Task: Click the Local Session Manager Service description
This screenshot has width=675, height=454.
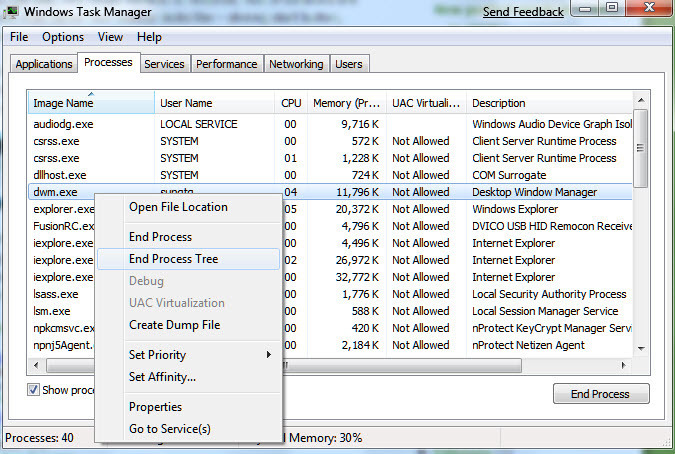Action: pyautogui.click(x=545, y=311)
